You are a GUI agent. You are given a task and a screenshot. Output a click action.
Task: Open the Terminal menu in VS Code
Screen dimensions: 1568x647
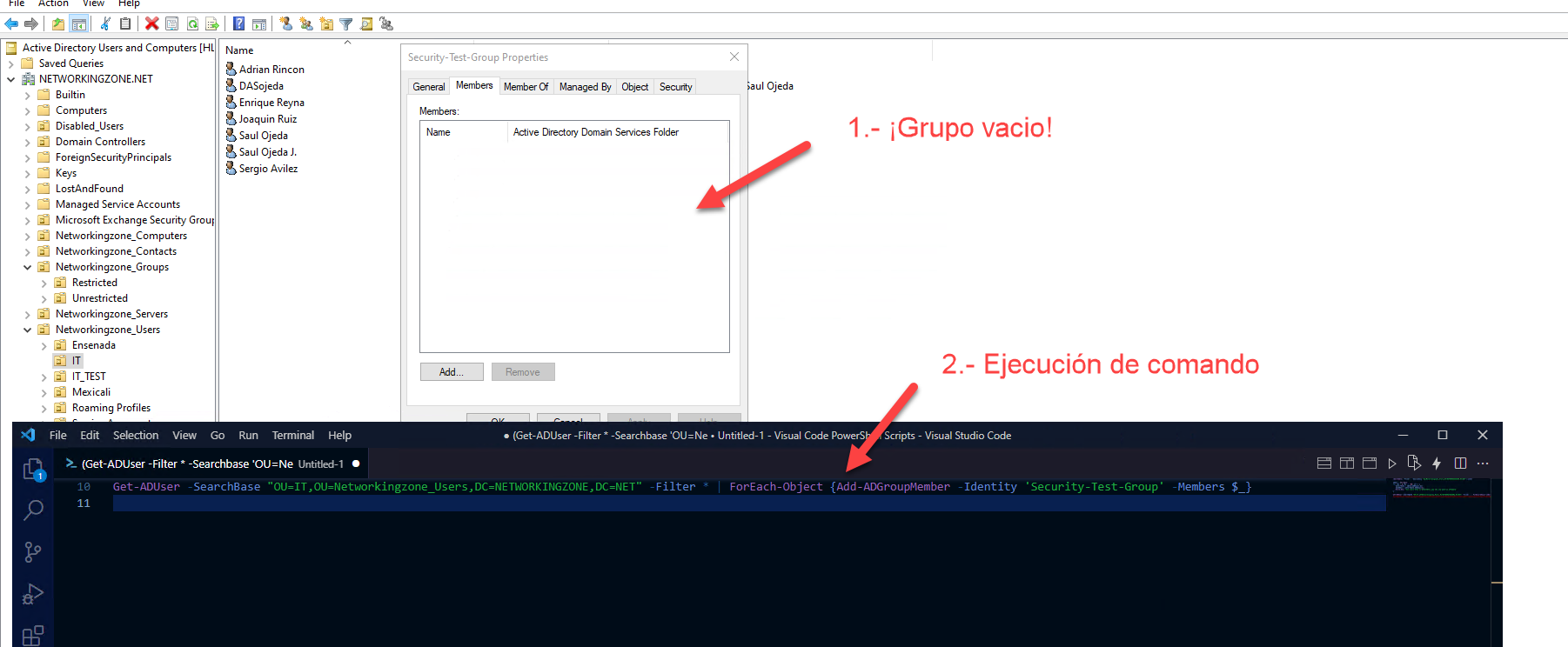[x=292, y=436]
